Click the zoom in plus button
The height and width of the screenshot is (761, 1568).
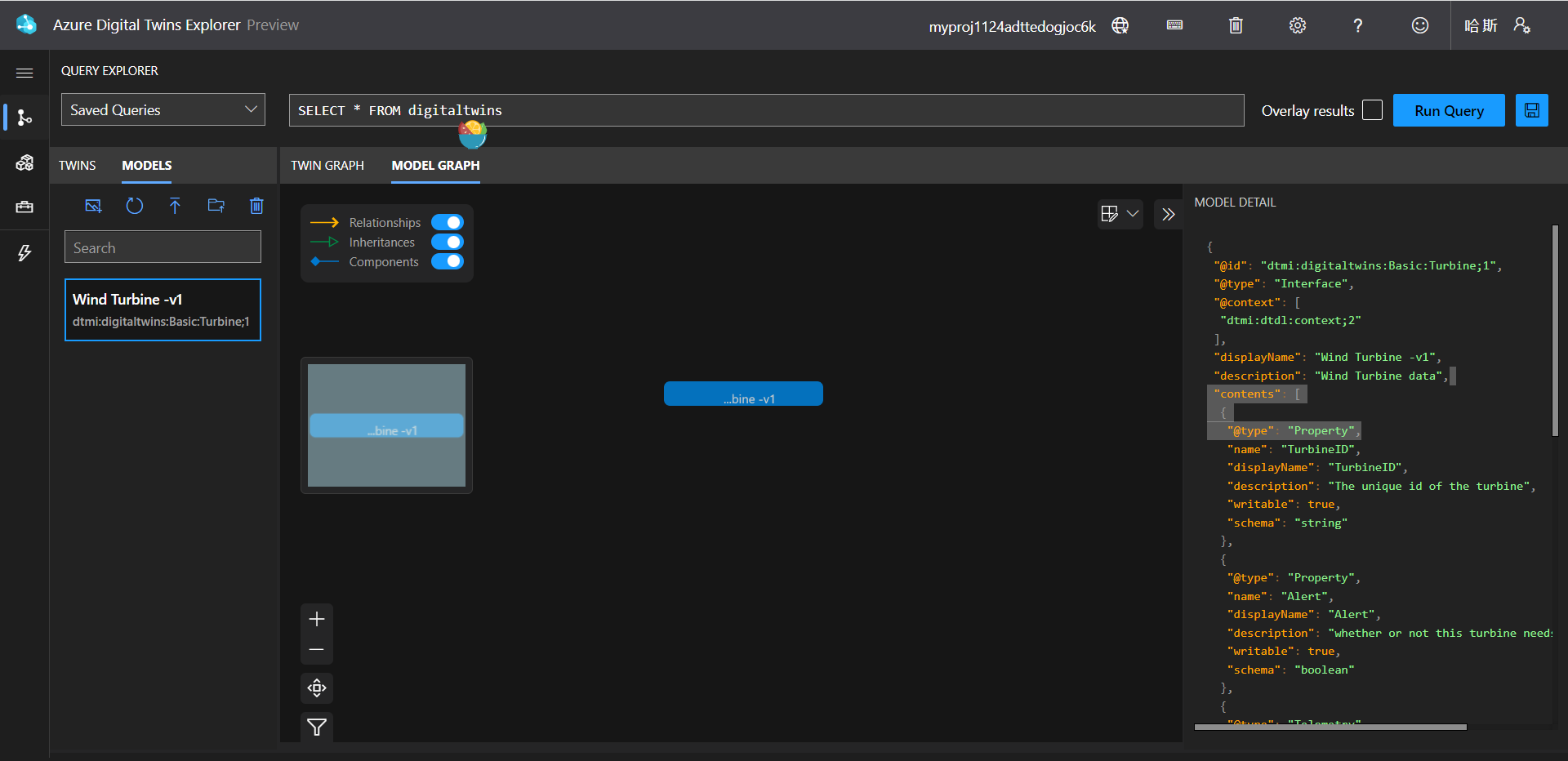pos(317,620)
